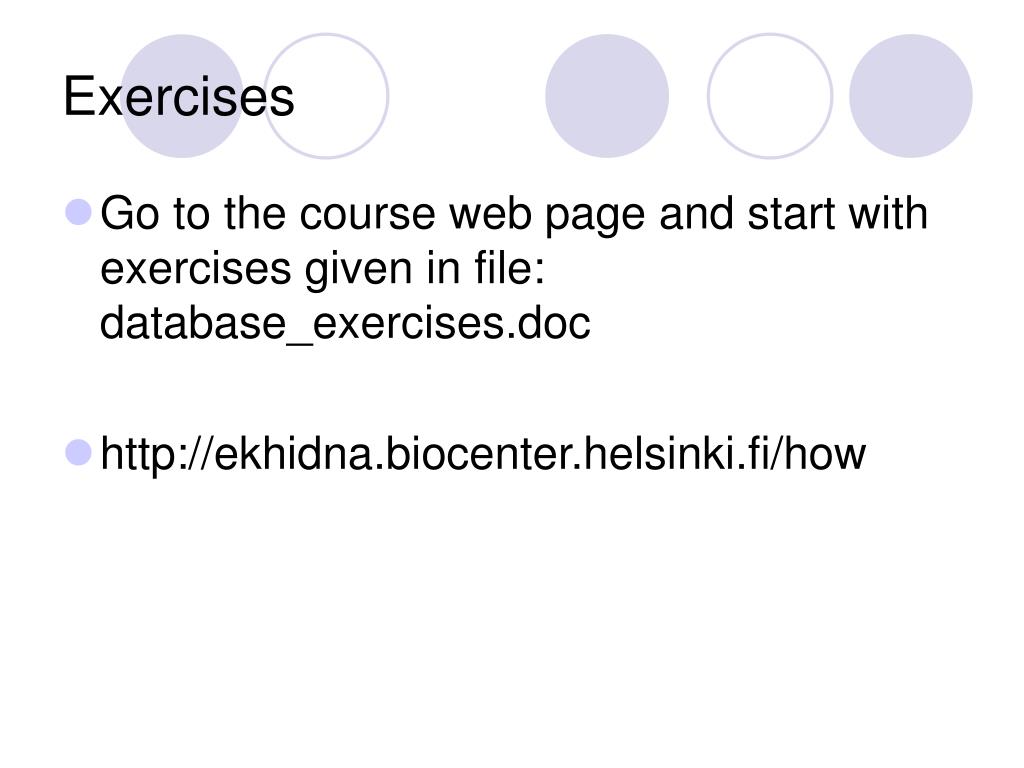Click the words 'start with' in the first line

[x=838, y=214]
